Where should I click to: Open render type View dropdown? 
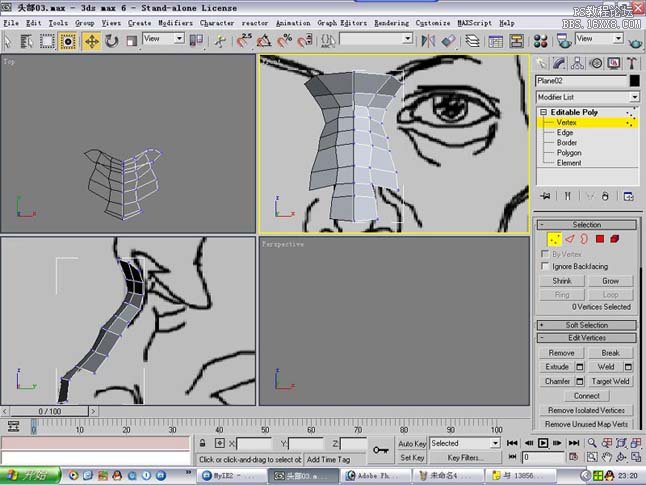coord(599,39)
